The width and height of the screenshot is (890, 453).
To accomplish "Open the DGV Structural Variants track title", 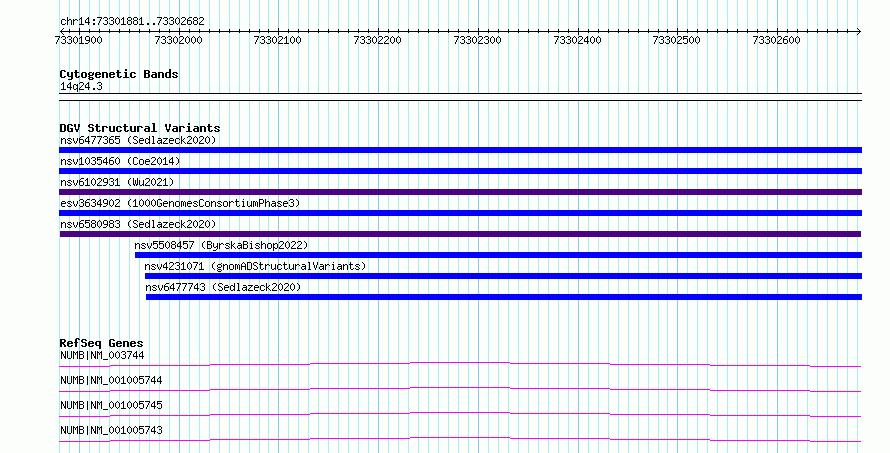I will [x=140, y=128].
